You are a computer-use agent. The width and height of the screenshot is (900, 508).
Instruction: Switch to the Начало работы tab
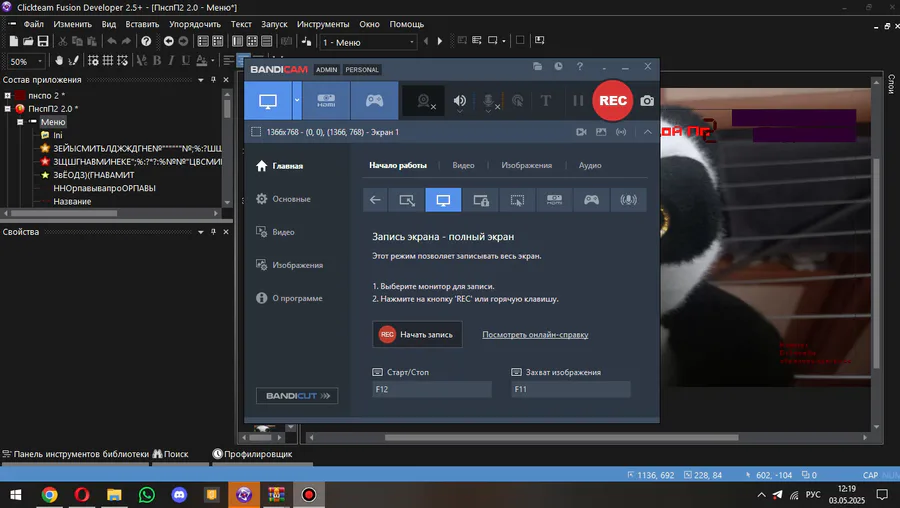[398, 165]
